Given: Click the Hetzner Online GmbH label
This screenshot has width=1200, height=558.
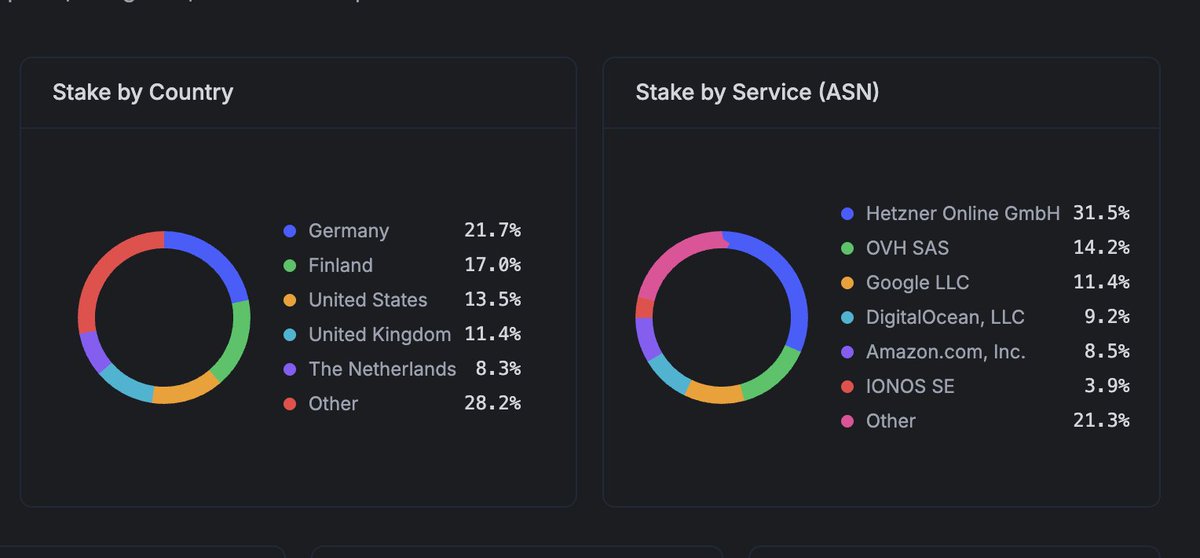Looking at the screenshot, I should [963, 213].
